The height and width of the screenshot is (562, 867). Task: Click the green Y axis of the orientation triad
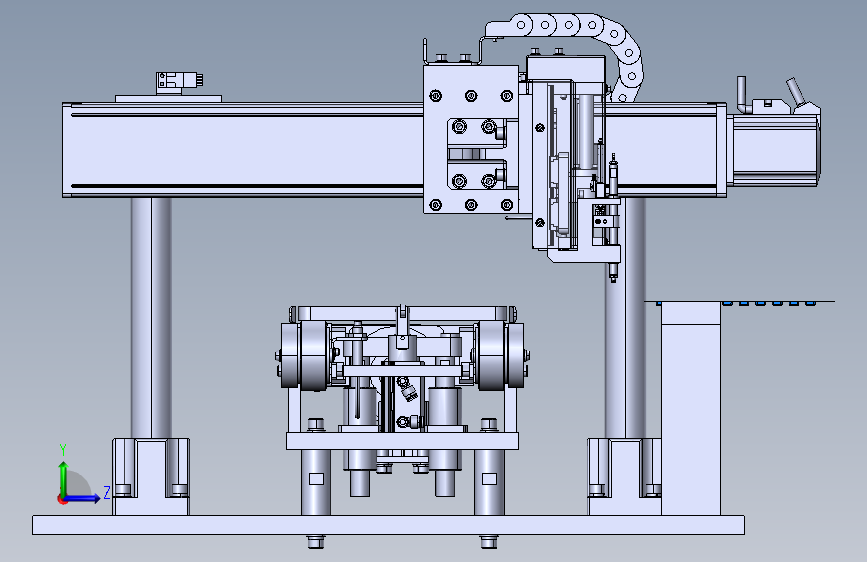click(63, 478)
